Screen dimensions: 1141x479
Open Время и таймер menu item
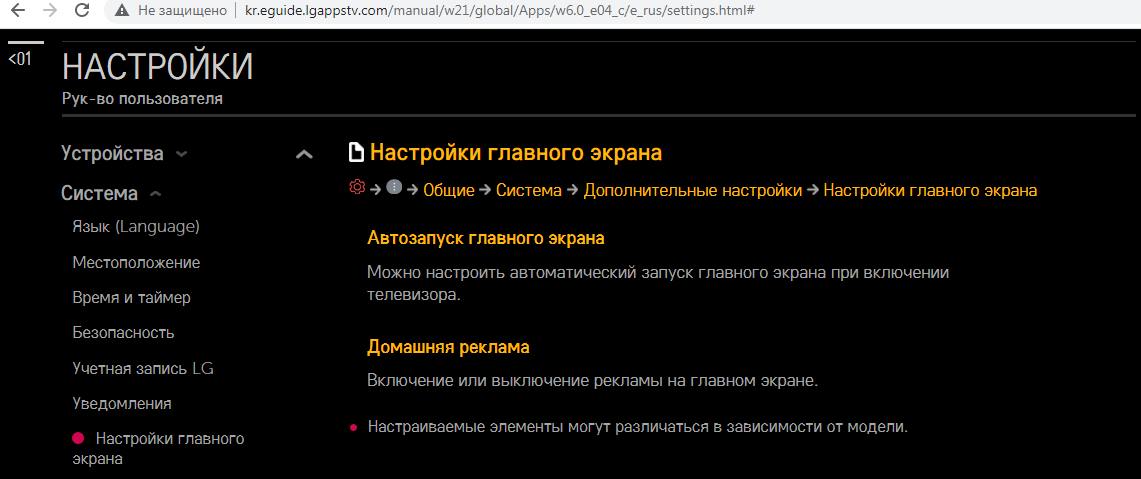click(x=132, y=298)
